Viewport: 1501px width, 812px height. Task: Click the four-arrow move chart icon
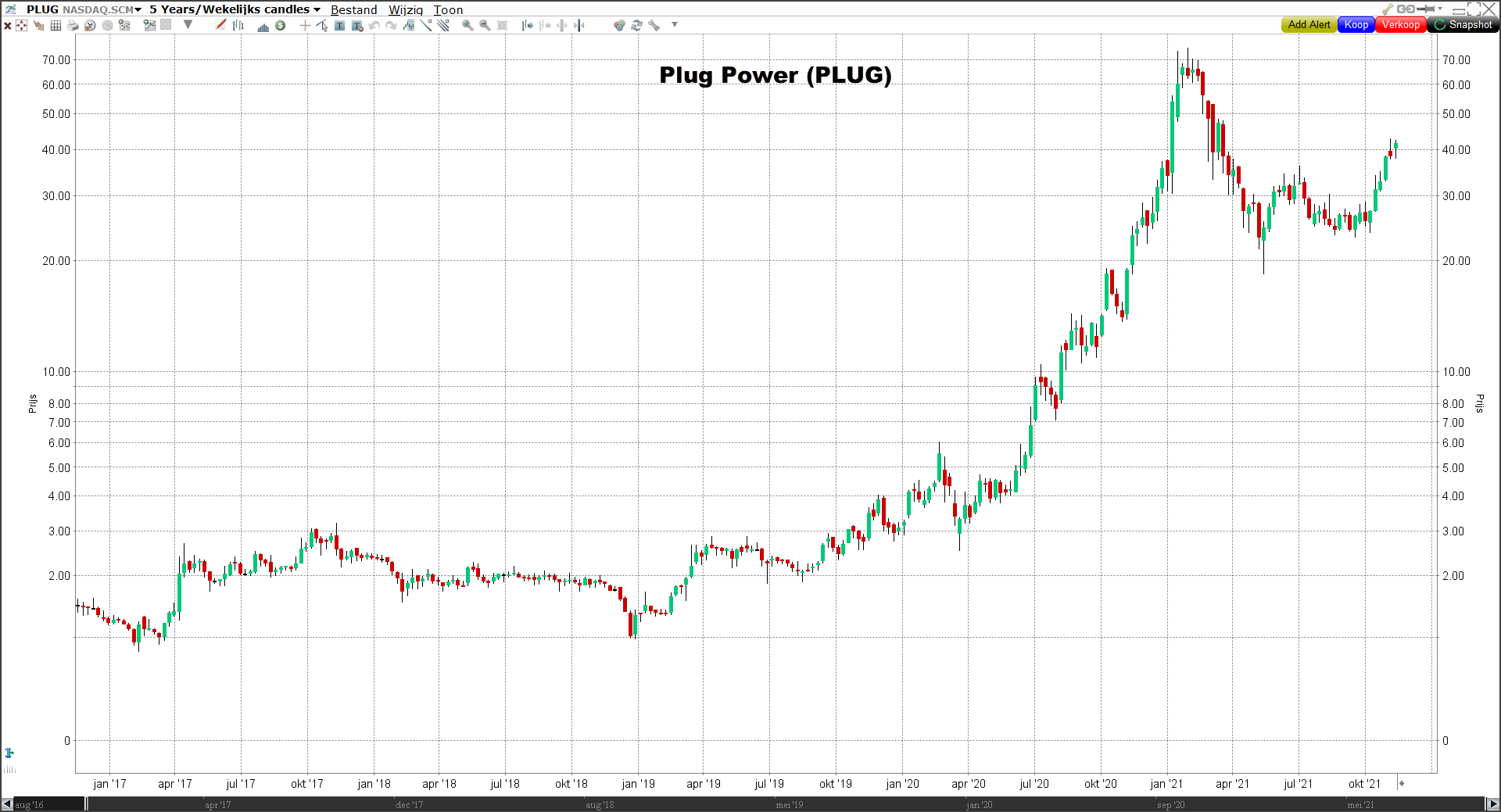click(x=21, y=25)
